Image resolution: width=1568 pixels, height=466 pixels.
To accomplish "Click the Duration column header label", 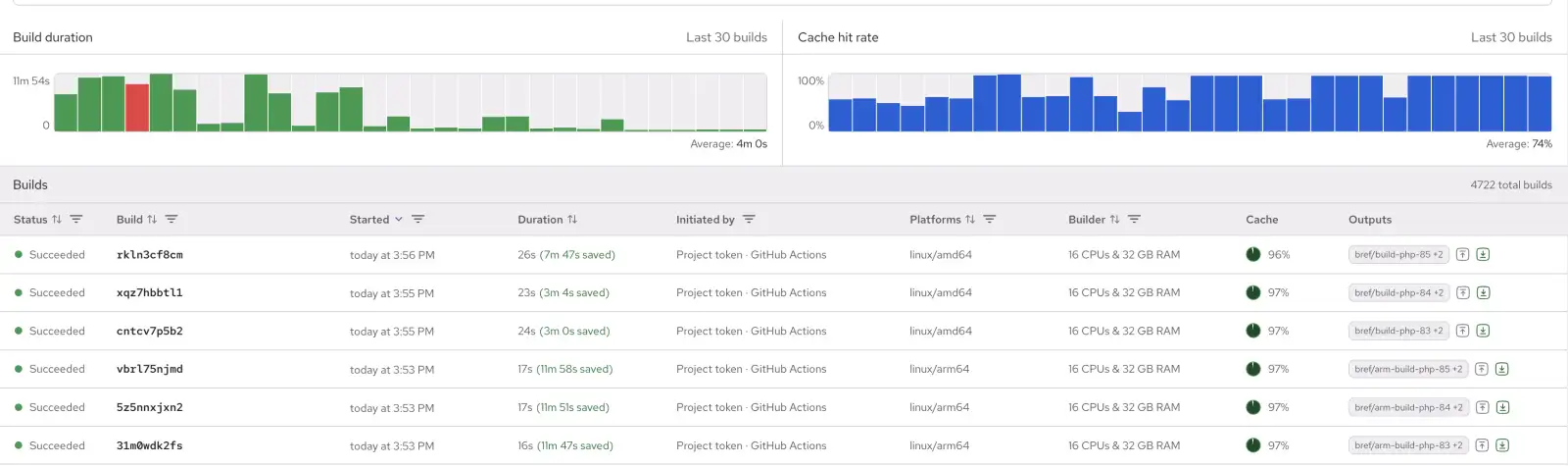I will pos(540,220).
